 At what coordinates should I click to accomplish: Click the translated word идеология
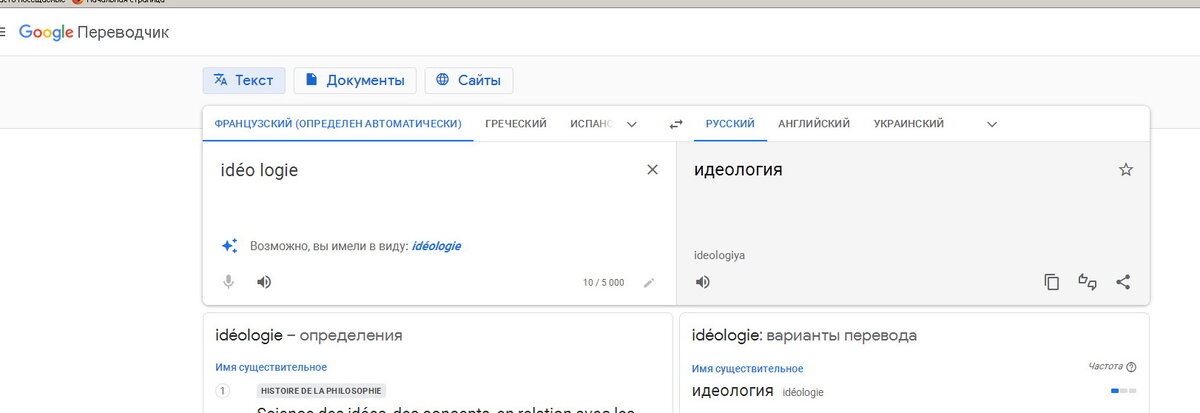pyautogui.click(x=738, y=170)
